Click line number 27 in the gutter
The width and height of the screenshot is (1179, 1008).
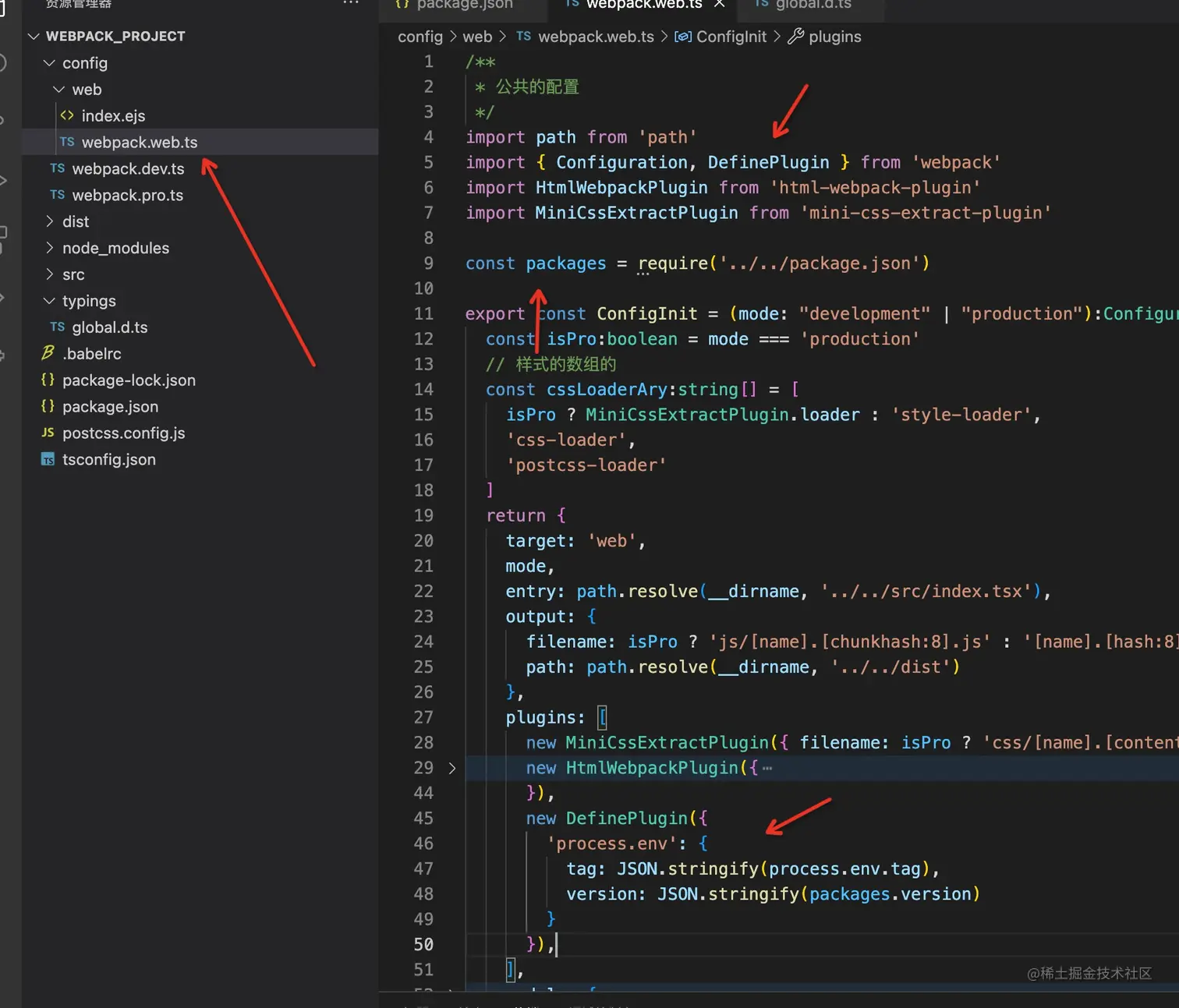tap(423, 717)
